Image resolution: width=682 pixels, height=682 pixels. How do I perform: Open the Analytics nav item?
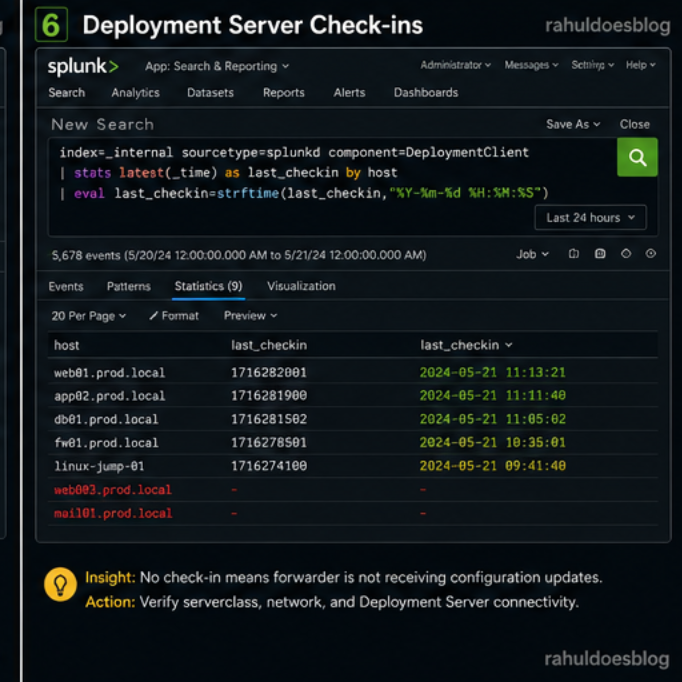click(x=135, y=93)
